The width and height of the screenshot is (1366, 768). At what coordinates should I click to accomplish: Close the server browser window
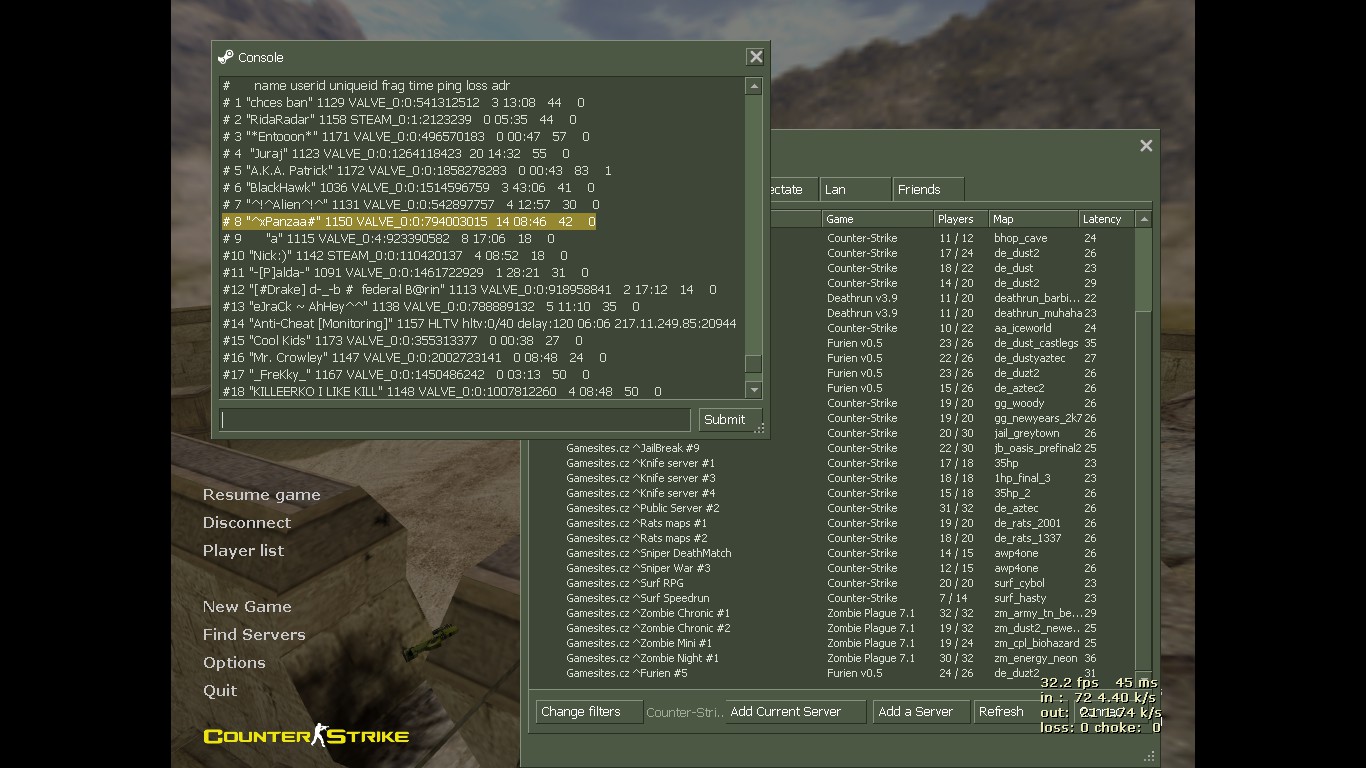tap(1146, 145)
